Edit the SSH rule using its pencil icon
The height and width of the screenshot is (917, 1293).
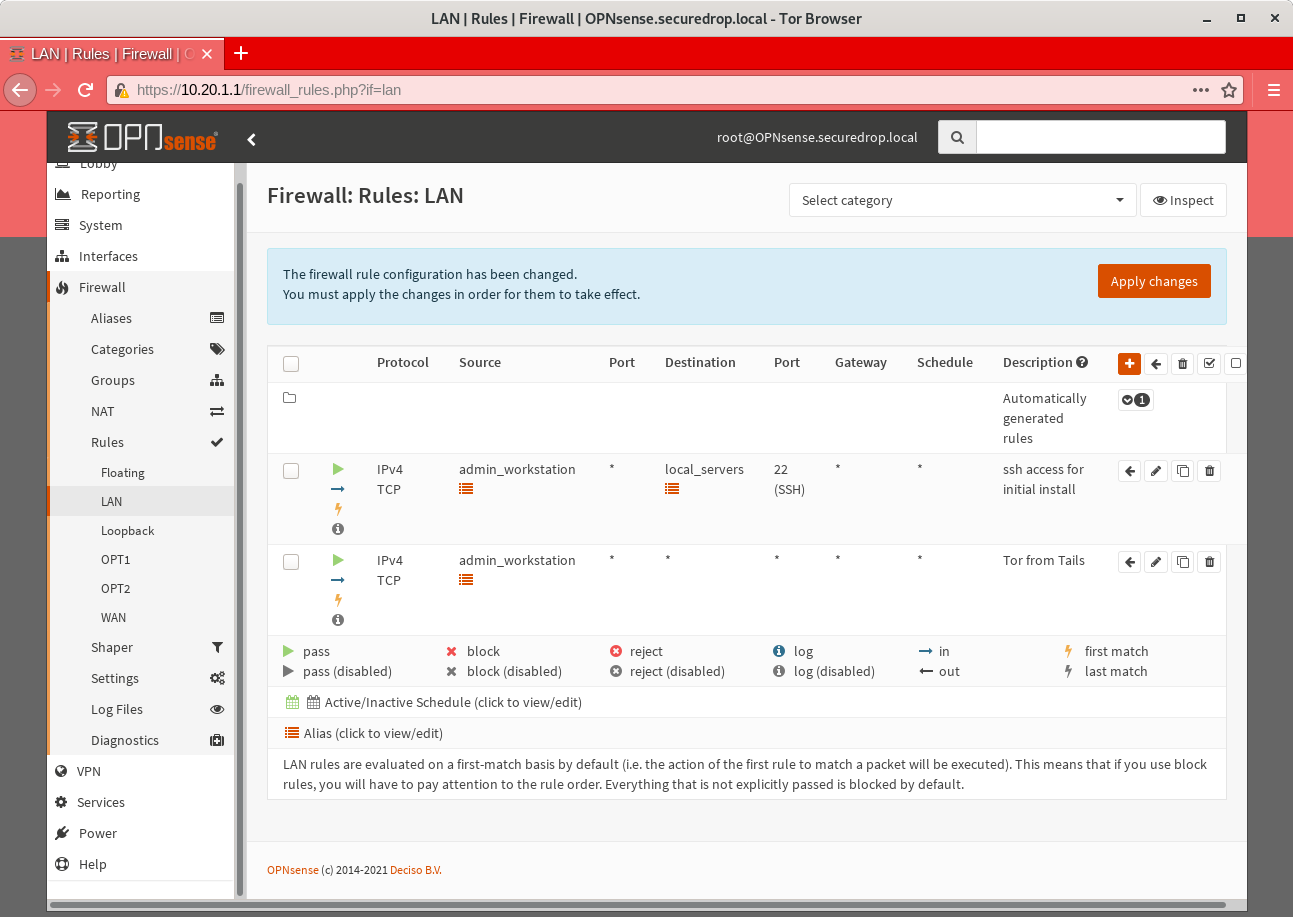pyautogui.click(x=1156, y=470)
